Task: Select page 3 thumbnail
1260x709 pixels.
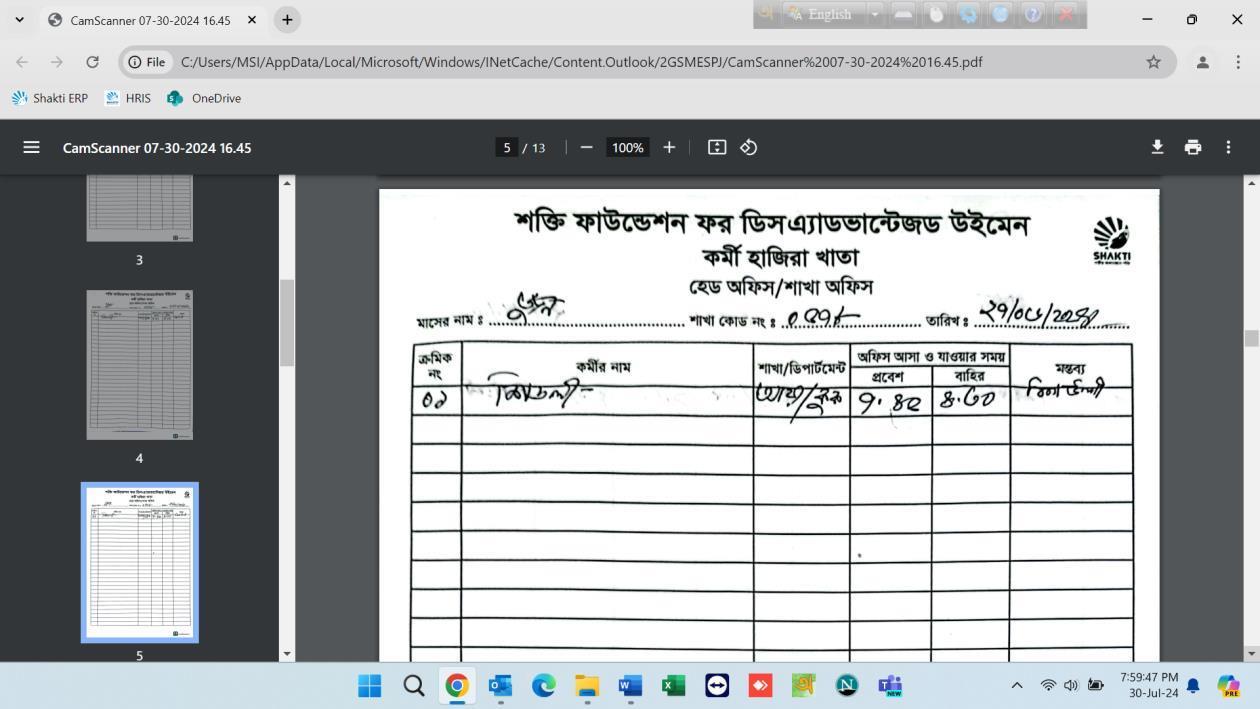Action: [139, 208]
